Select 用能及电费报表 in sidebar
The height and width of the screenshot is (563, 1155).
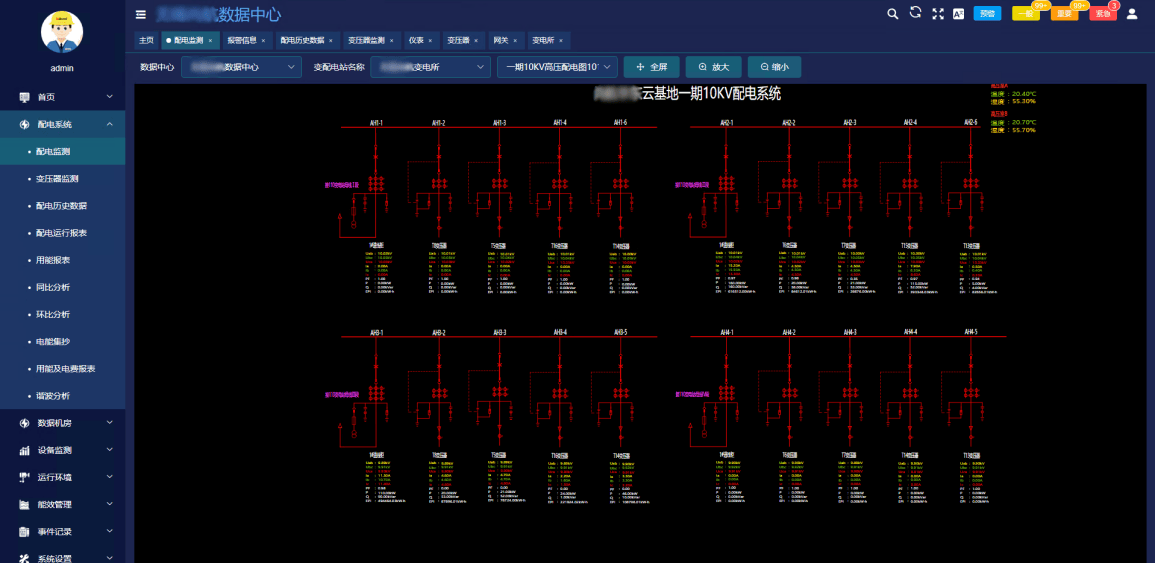tap(63, 368)
